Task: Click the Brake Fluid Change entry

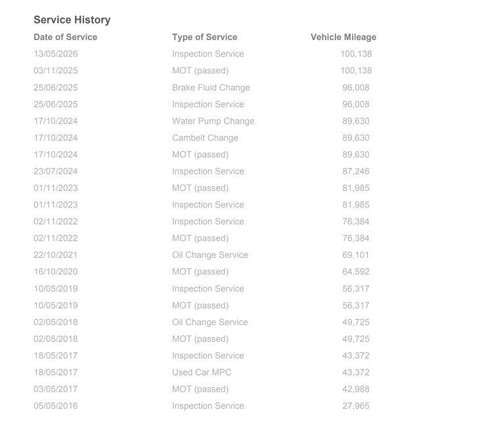Action: tap(211, 87)
